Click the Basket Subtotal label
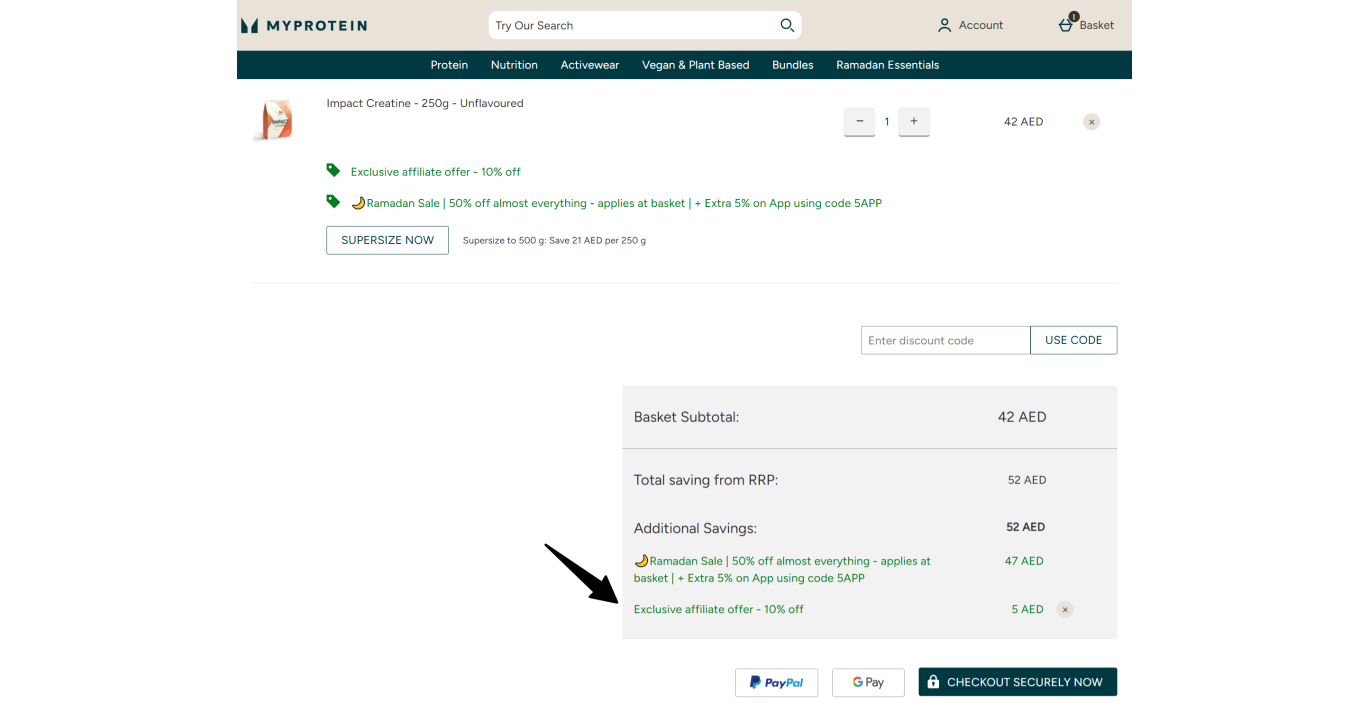The width and height of the screenshot is (1368, 720). [x=686, y=417]
